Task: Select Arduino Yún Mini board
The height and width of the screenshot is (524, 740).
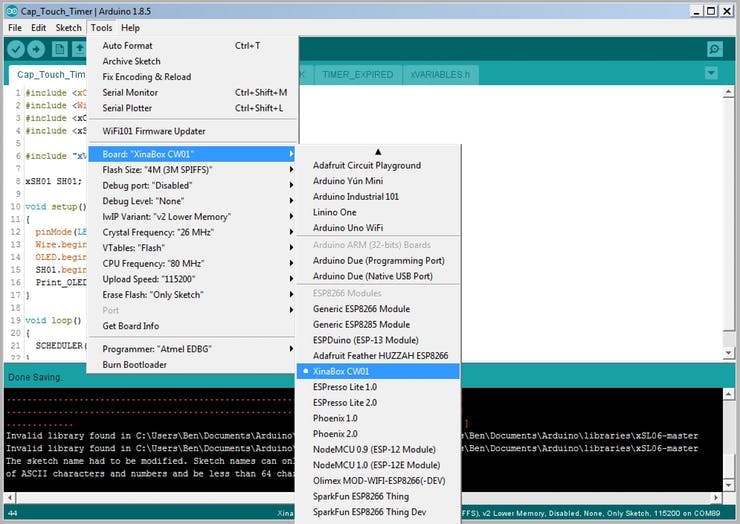Action: coord(378,181)
